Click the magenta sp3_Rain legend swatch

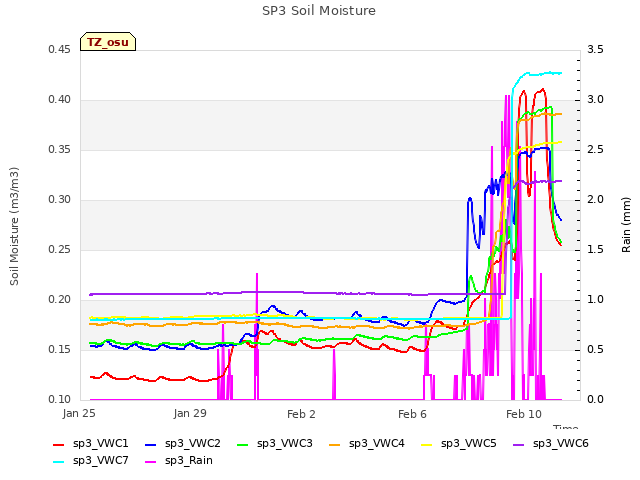tap(151, 462)
